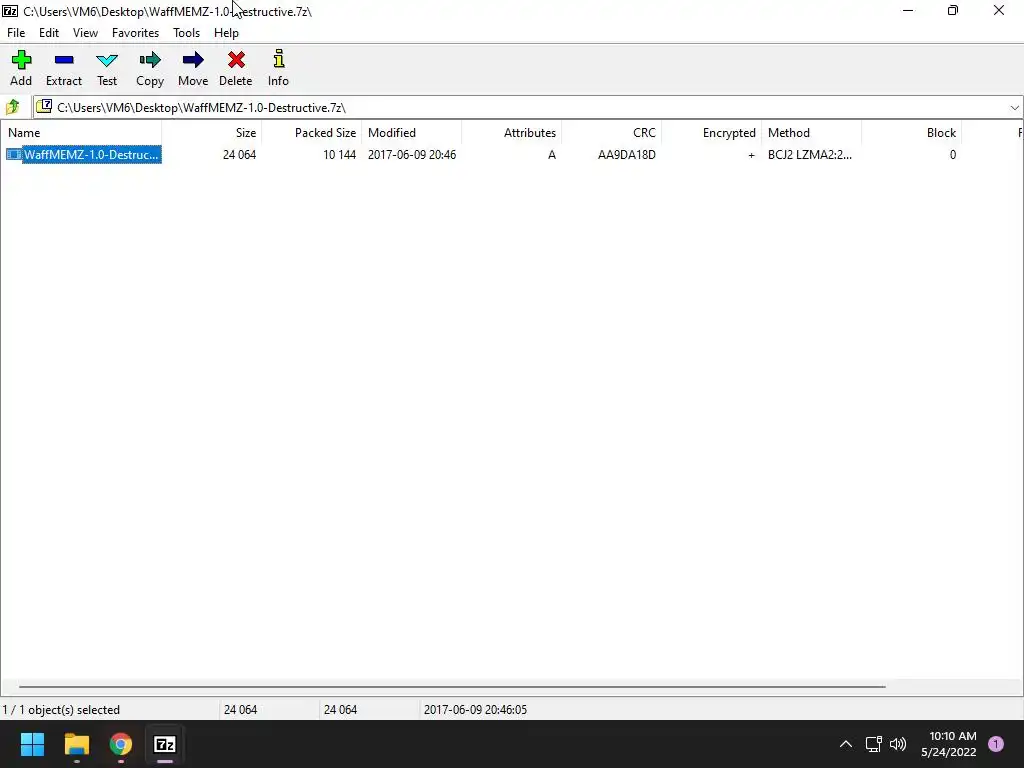Sort by the Method column header

point(811,133)
